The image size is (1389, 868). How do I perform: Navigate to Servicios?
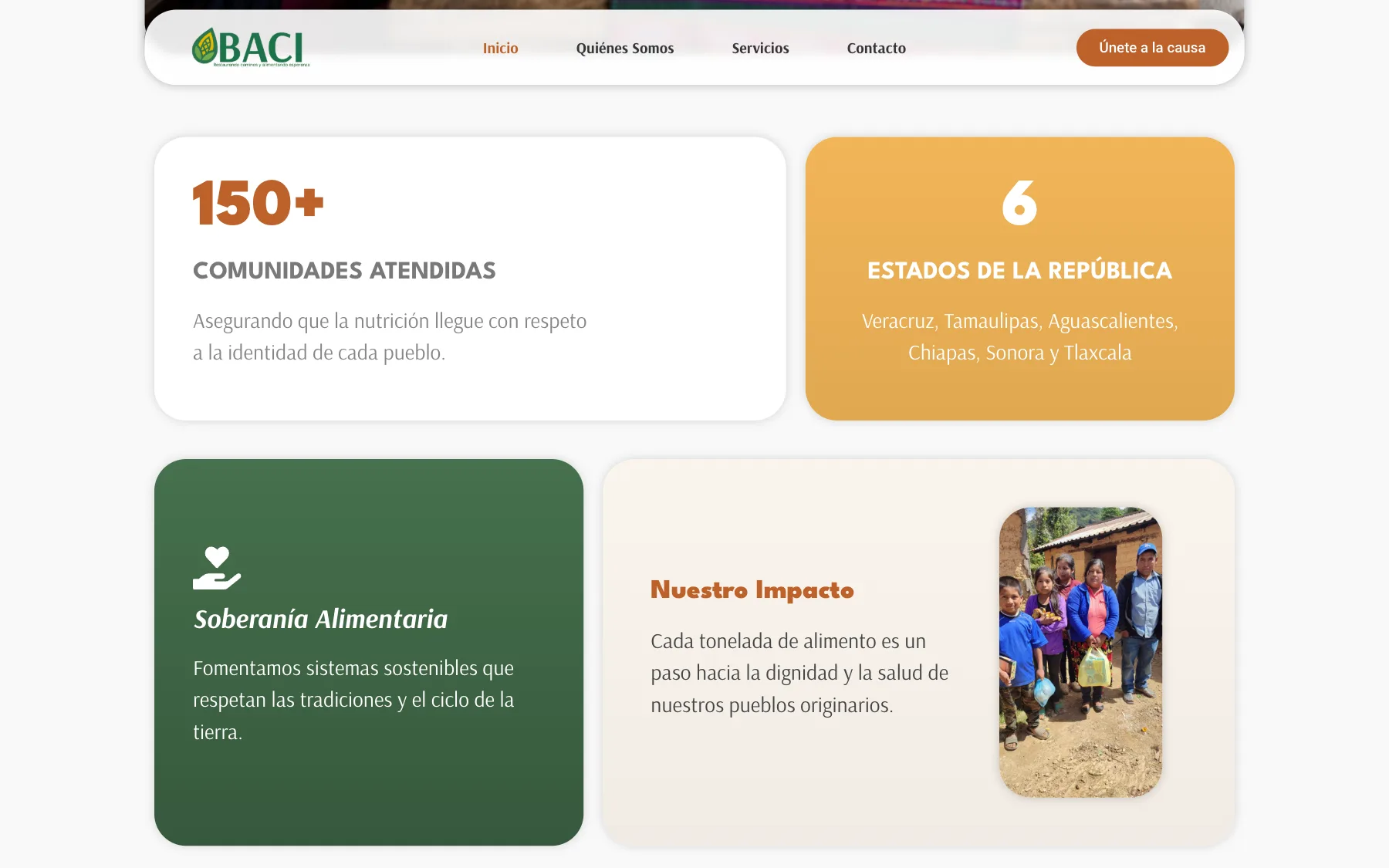tap(760, 48)
